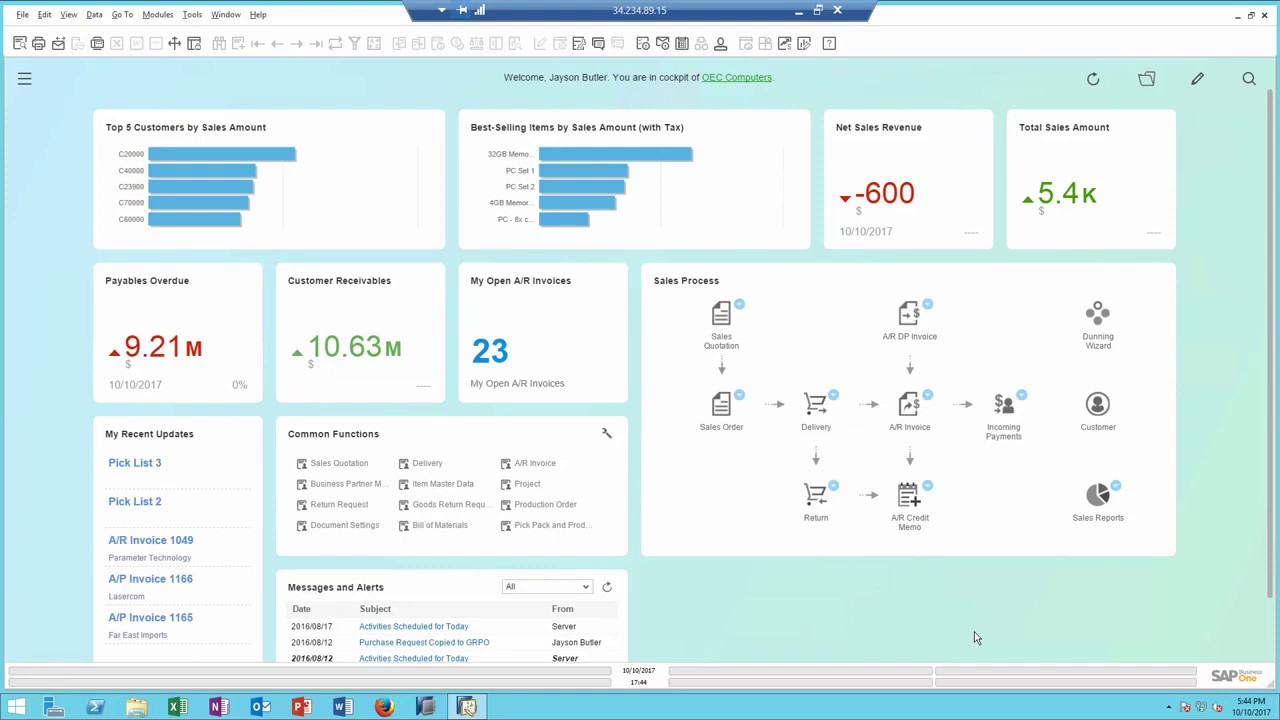This screenshot has width=1280, height=720.
Task: Launch Excel from the Windows taskbar
Action: tap(177, 707)
